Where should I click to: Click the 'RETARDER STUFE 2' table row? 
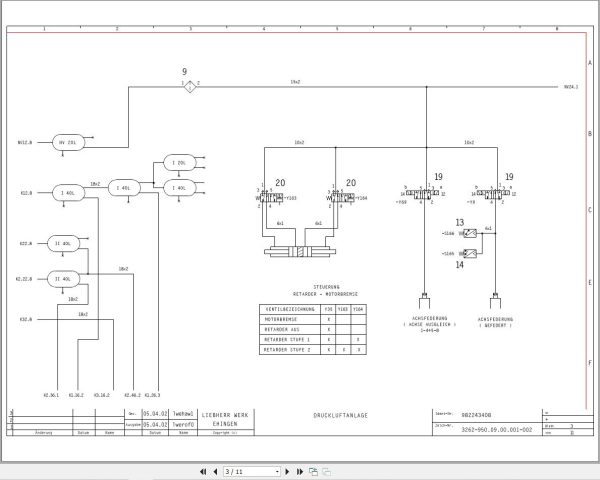pyautogui.click(x=313, y=350)
